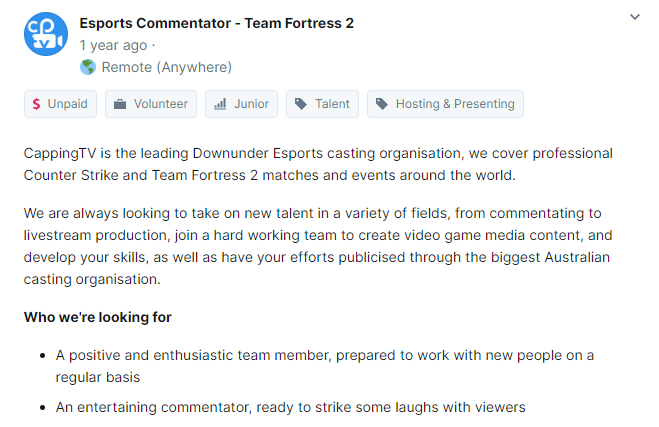Filter by the Talent tag
The width and height of the screenshot is (659, 427).
coord(322,104)
